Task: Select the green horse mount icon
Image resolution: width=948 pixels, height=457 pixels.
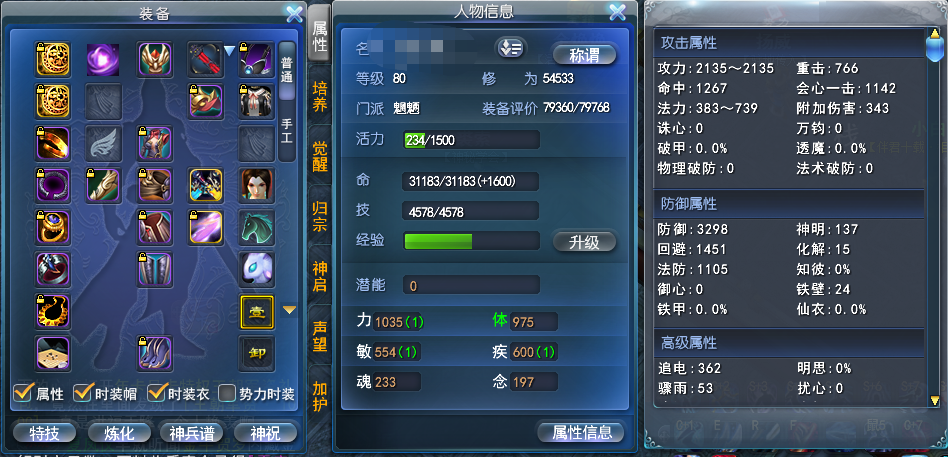Action: point(257,227)
